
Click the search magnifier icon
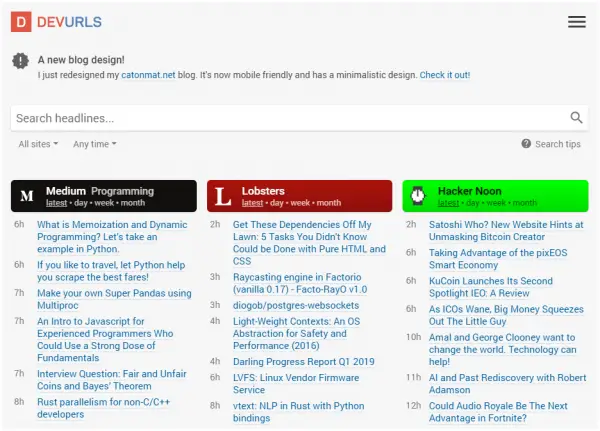(576, 118)
